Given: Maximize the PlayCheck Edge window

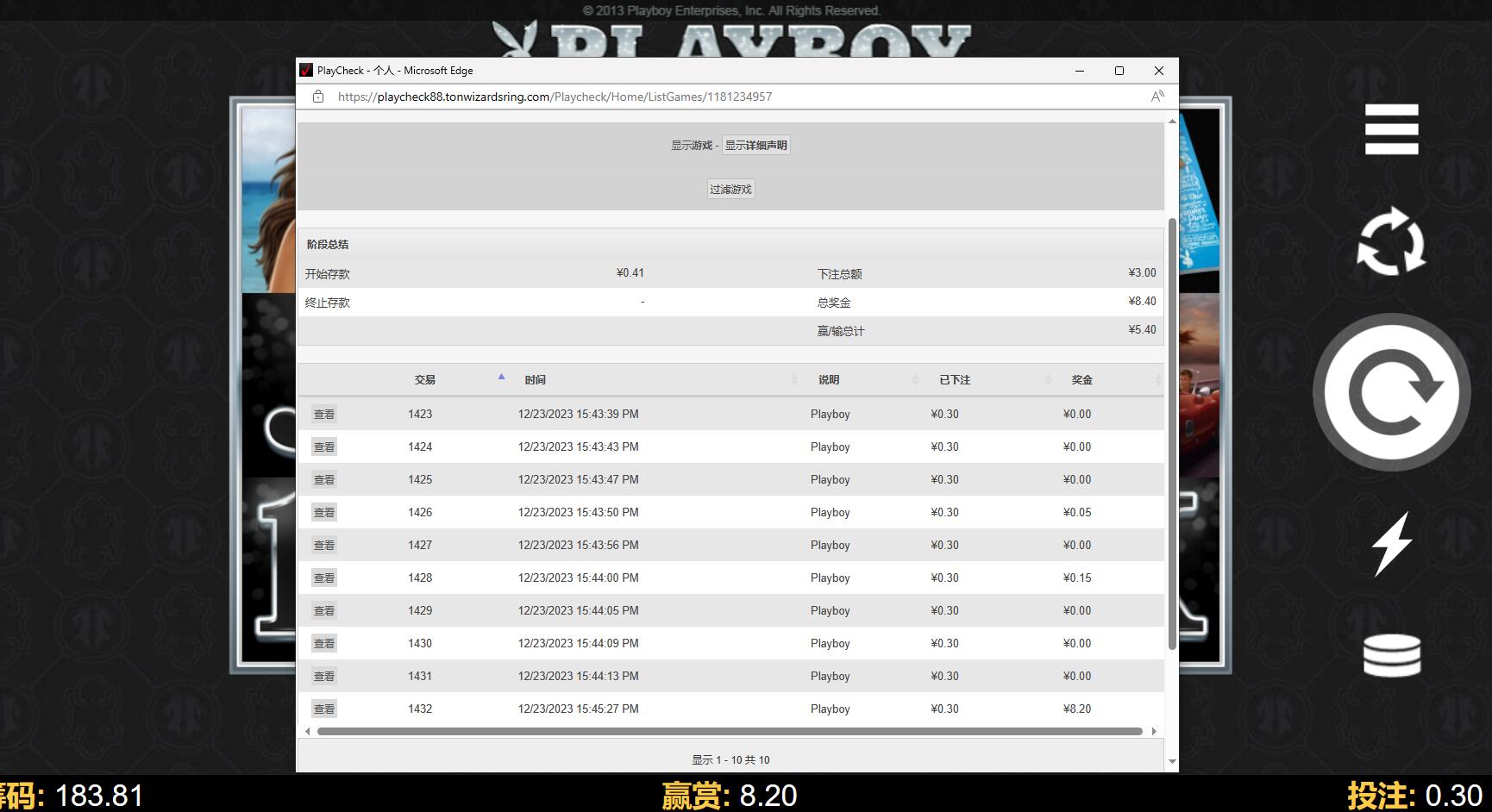Looking at the screenshot, I should point(1119,71).
